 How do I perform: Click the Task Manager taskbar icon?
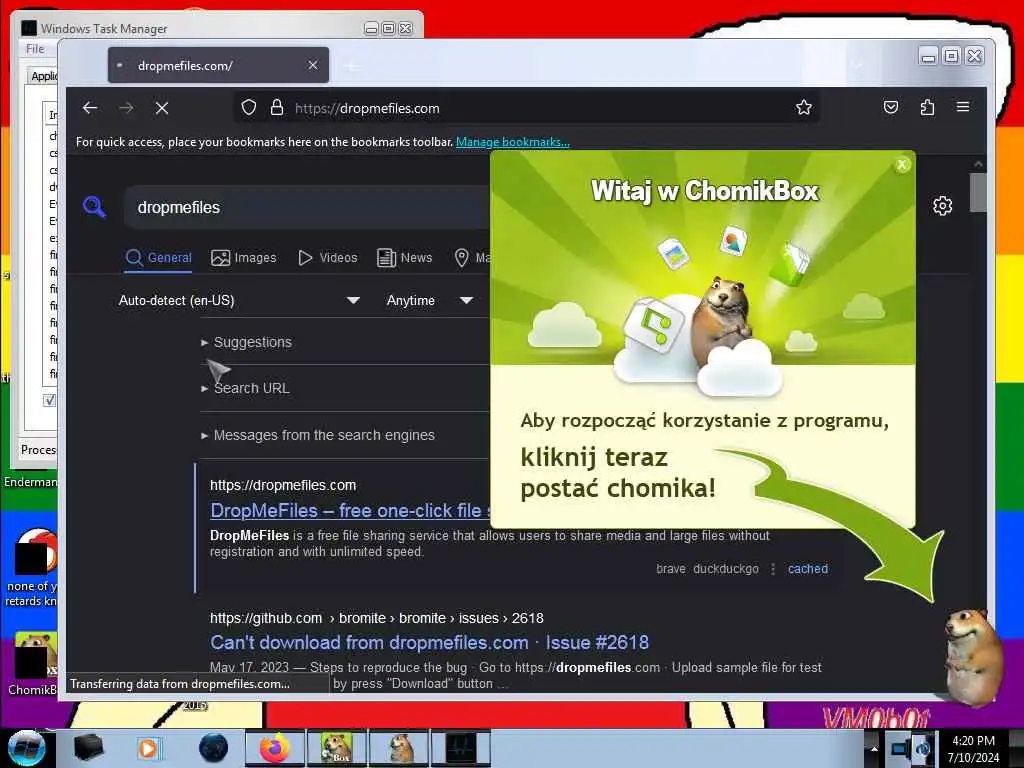click(x=460, y=748)
